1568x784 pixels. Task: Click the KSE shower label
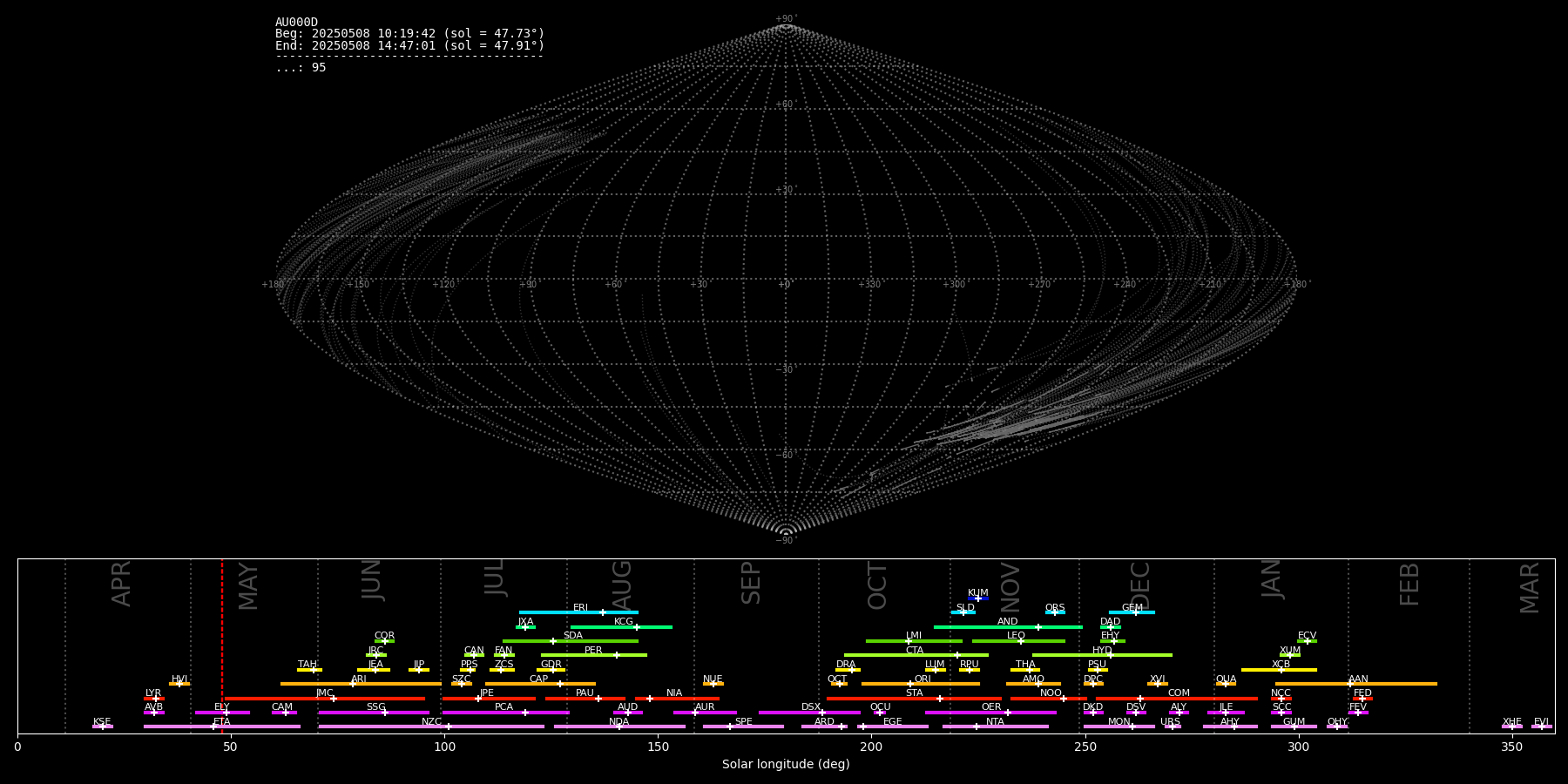(102, 722)
